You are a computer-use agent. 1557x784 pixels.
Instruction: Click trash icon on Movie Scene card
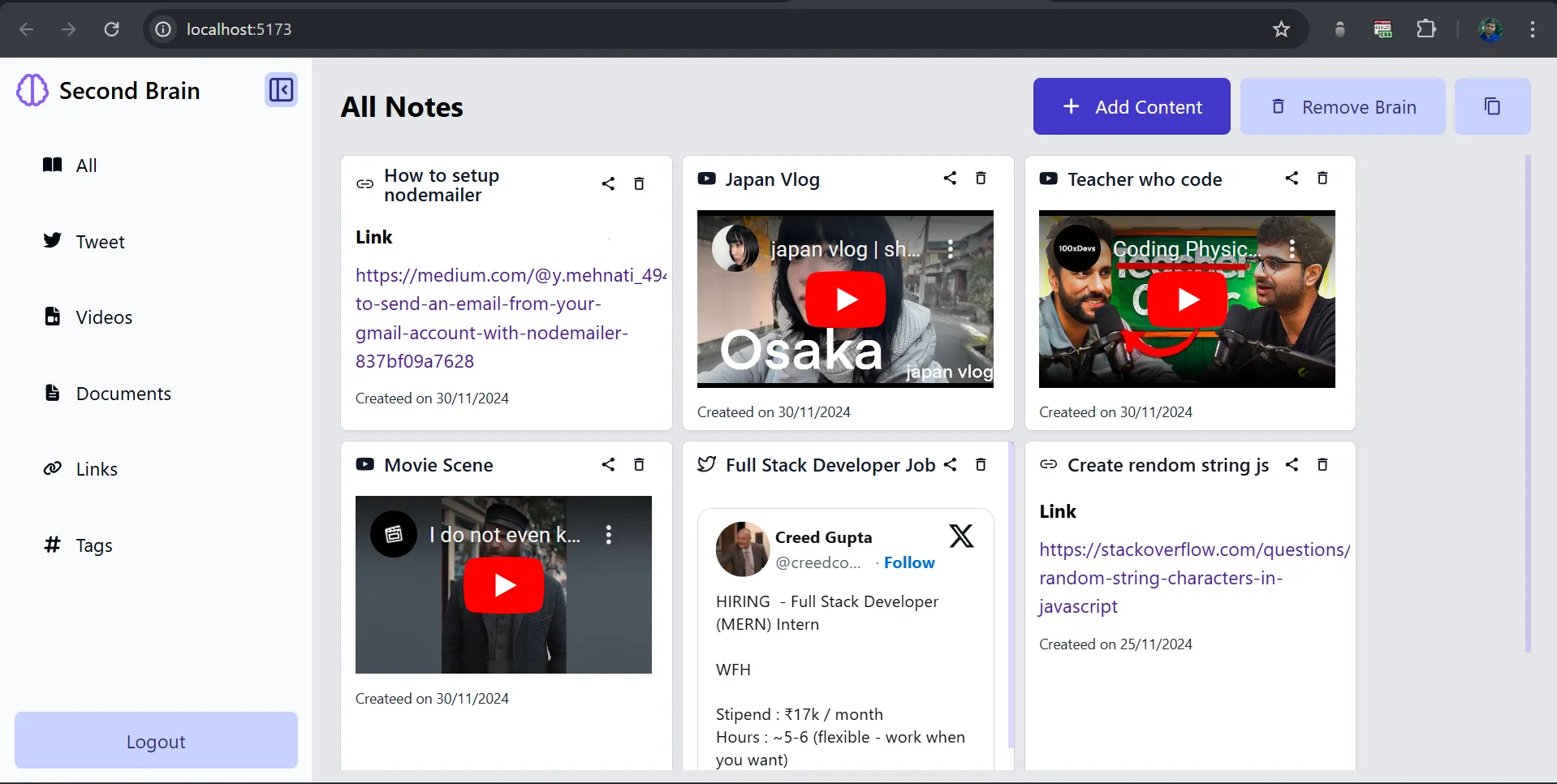[639, 465]
